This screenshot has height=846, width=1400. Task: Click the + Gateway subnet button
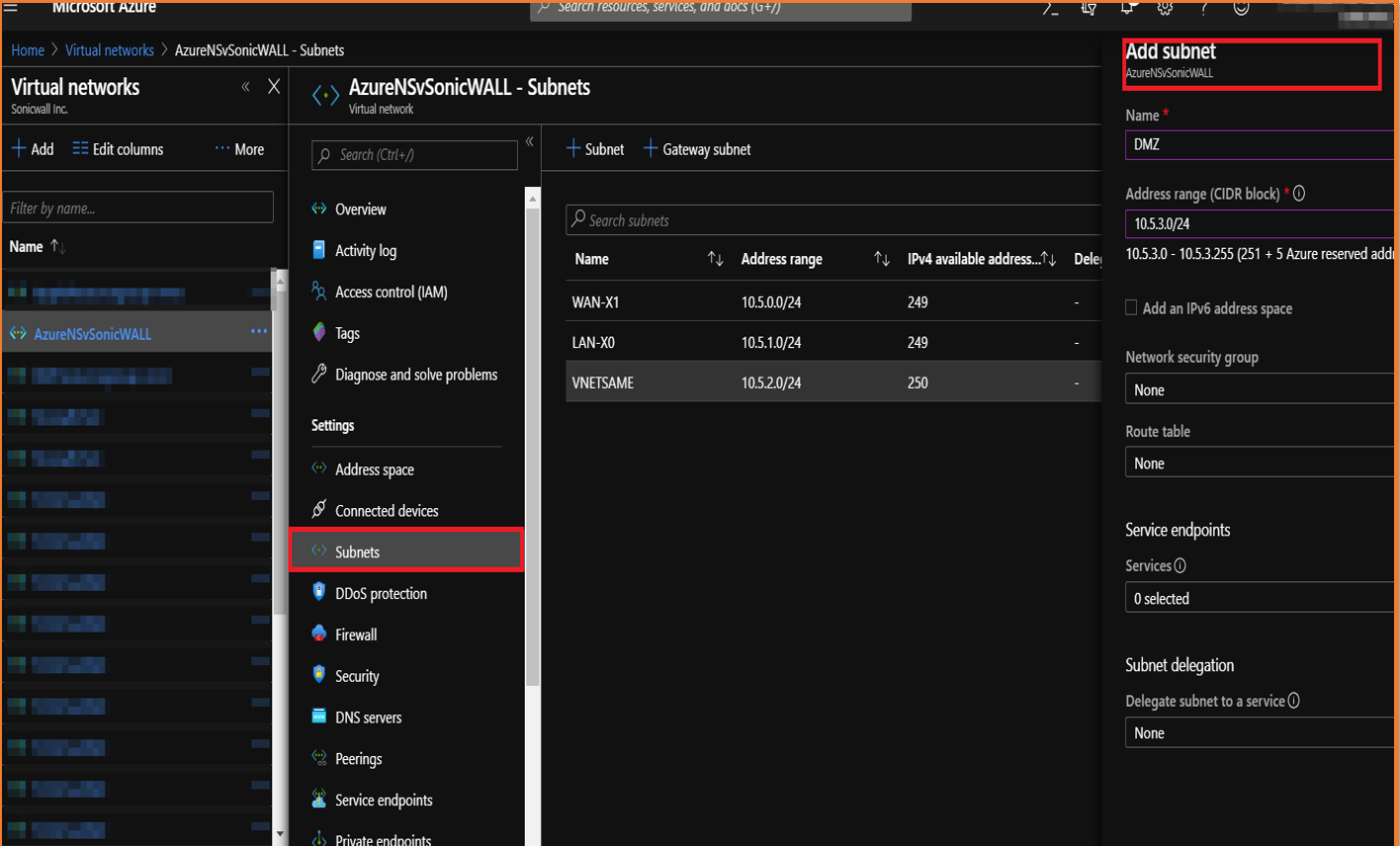tap(697, 149)
